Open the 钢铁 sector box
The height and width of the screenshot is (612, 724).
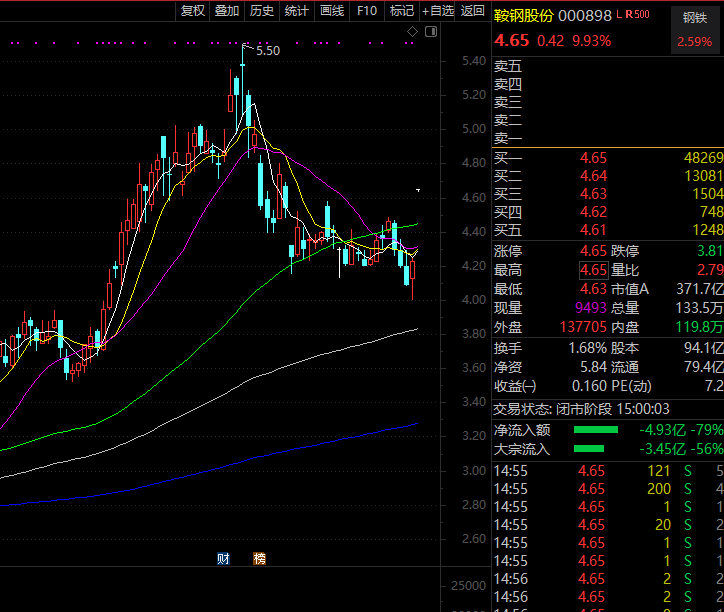pyautogui.click(x=694, y=17)
